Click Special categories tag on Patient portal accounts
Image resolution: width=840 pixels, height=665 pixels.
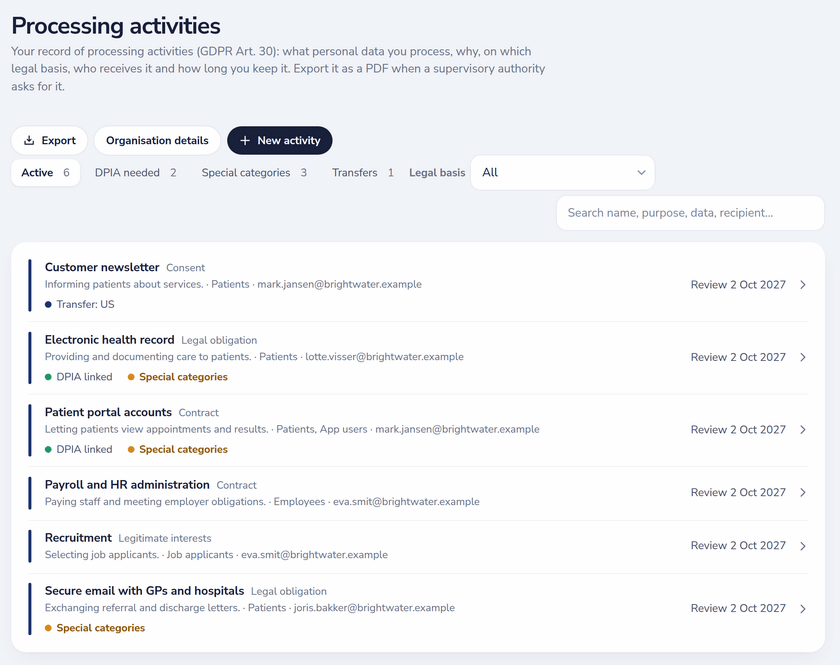178,449
